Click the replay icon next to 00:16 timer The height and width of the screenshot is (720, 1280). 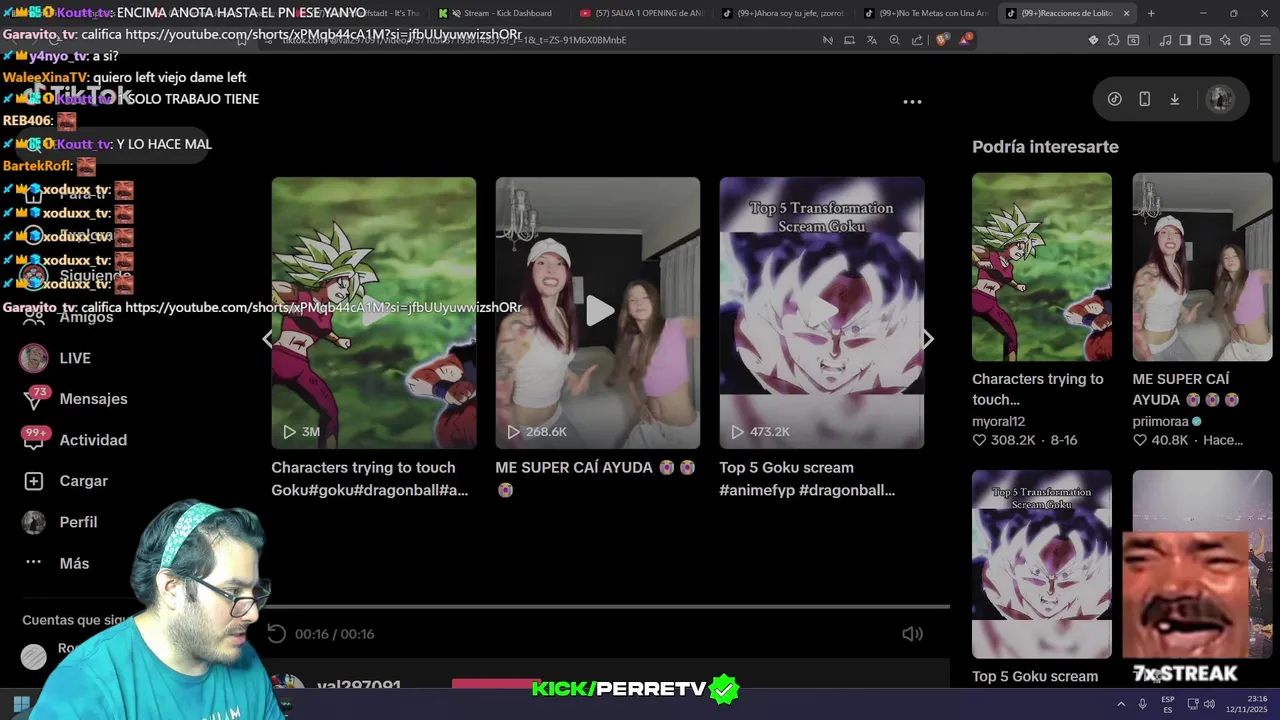[277, 634]
